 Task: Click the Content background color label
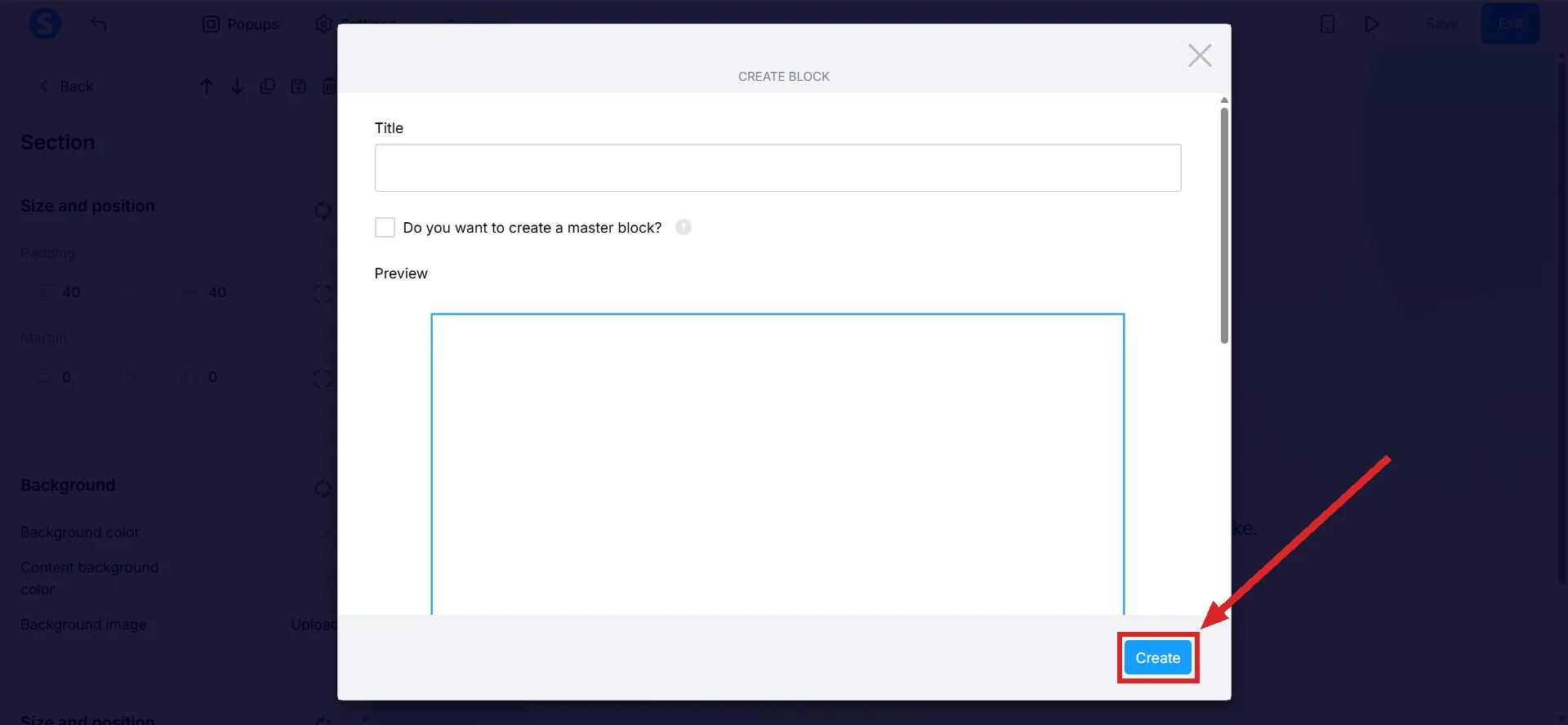89,578
